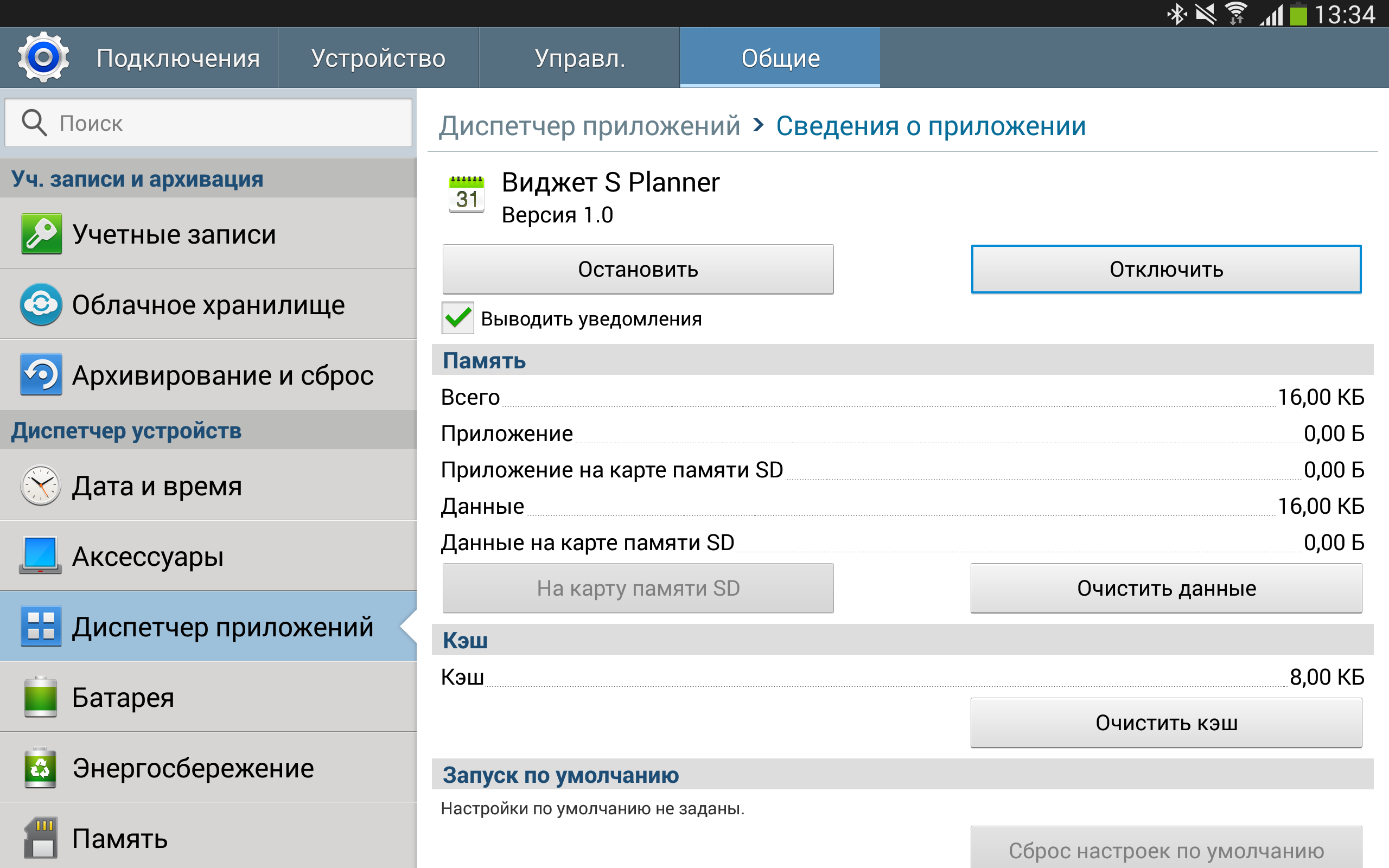Tap the S Planner calendar icon

pyautogui.click(x=466, y=195)
